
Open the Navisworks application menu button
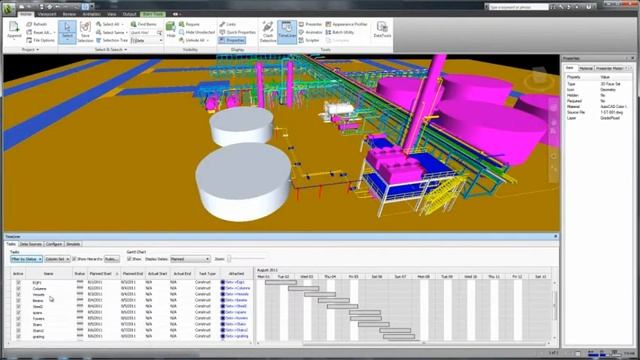[9, 8]
